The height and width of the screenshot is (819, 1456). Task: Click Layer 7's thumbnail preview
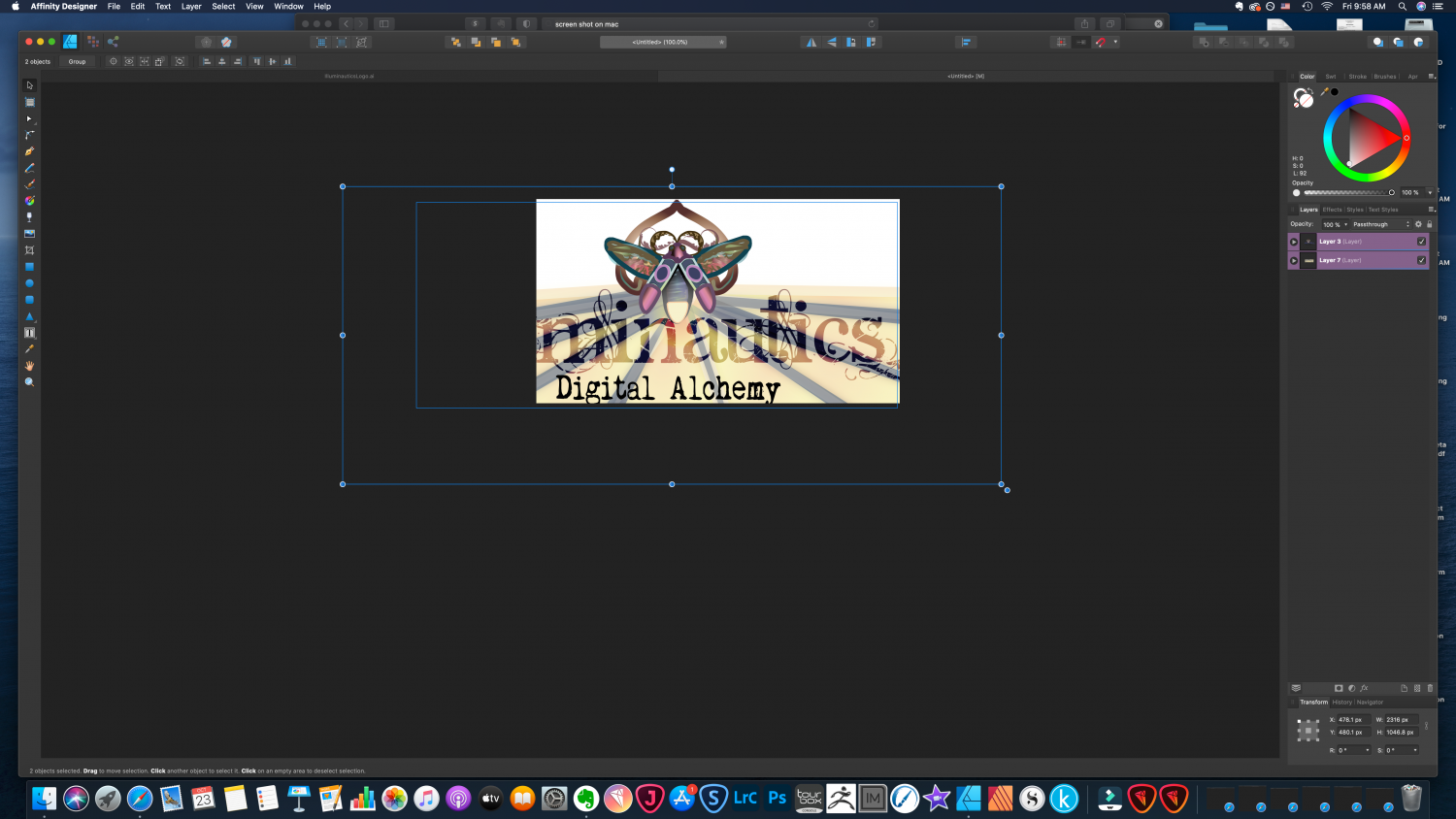tap(1307, 260)
